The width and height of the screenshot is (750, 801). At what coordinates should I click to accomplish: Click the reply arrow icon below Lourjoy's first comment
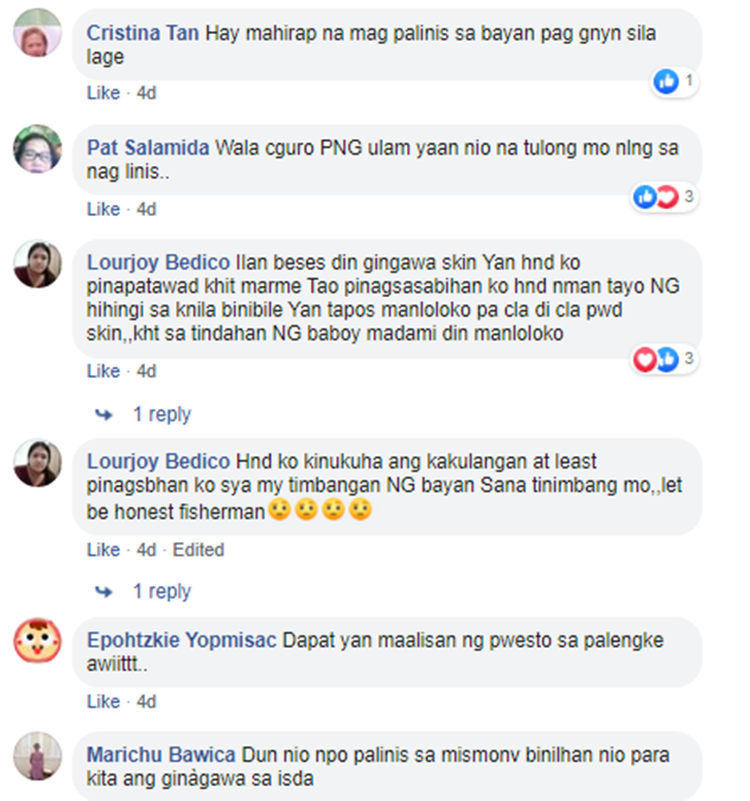coord(104,414)
